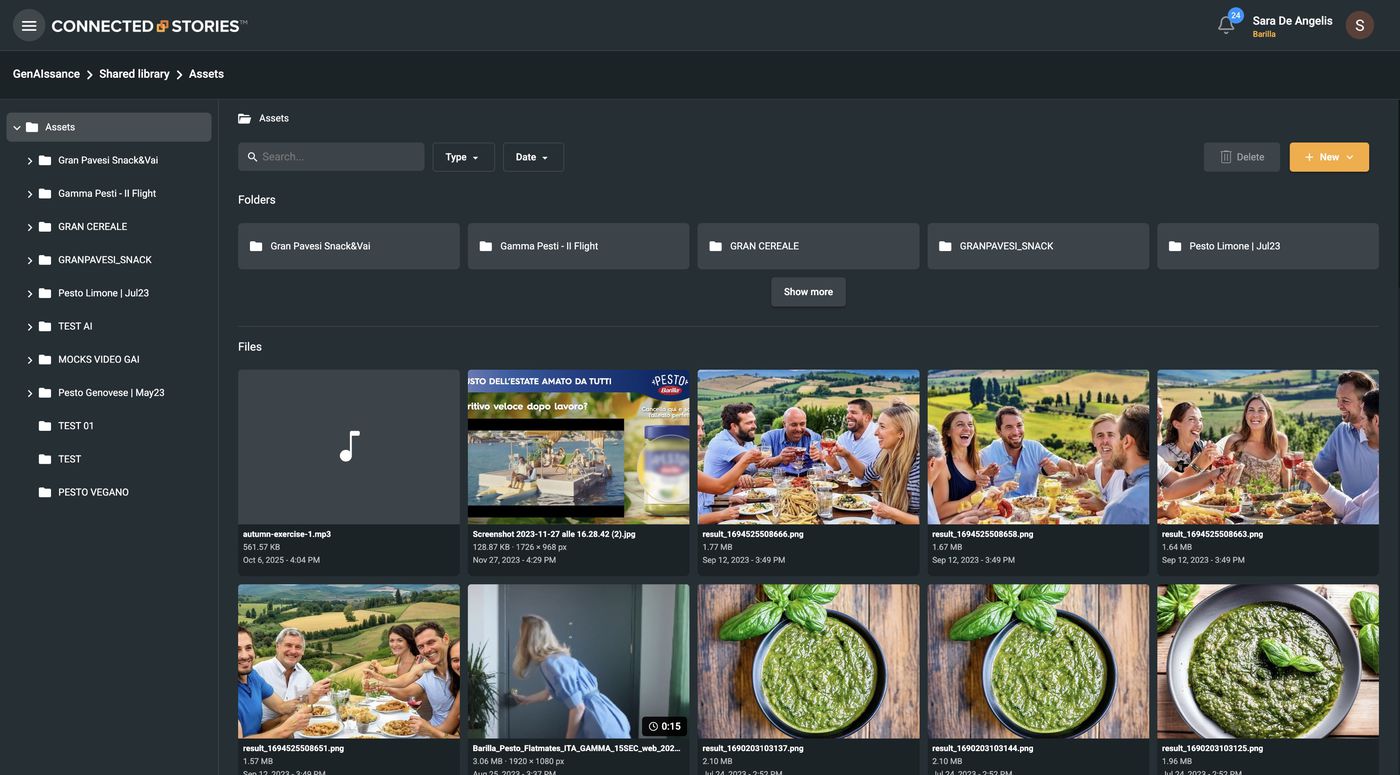Collapse the Assets tree root
The width and height of the screenshot is (1400, 775).
pyautogui.click(x=17, y=127)
